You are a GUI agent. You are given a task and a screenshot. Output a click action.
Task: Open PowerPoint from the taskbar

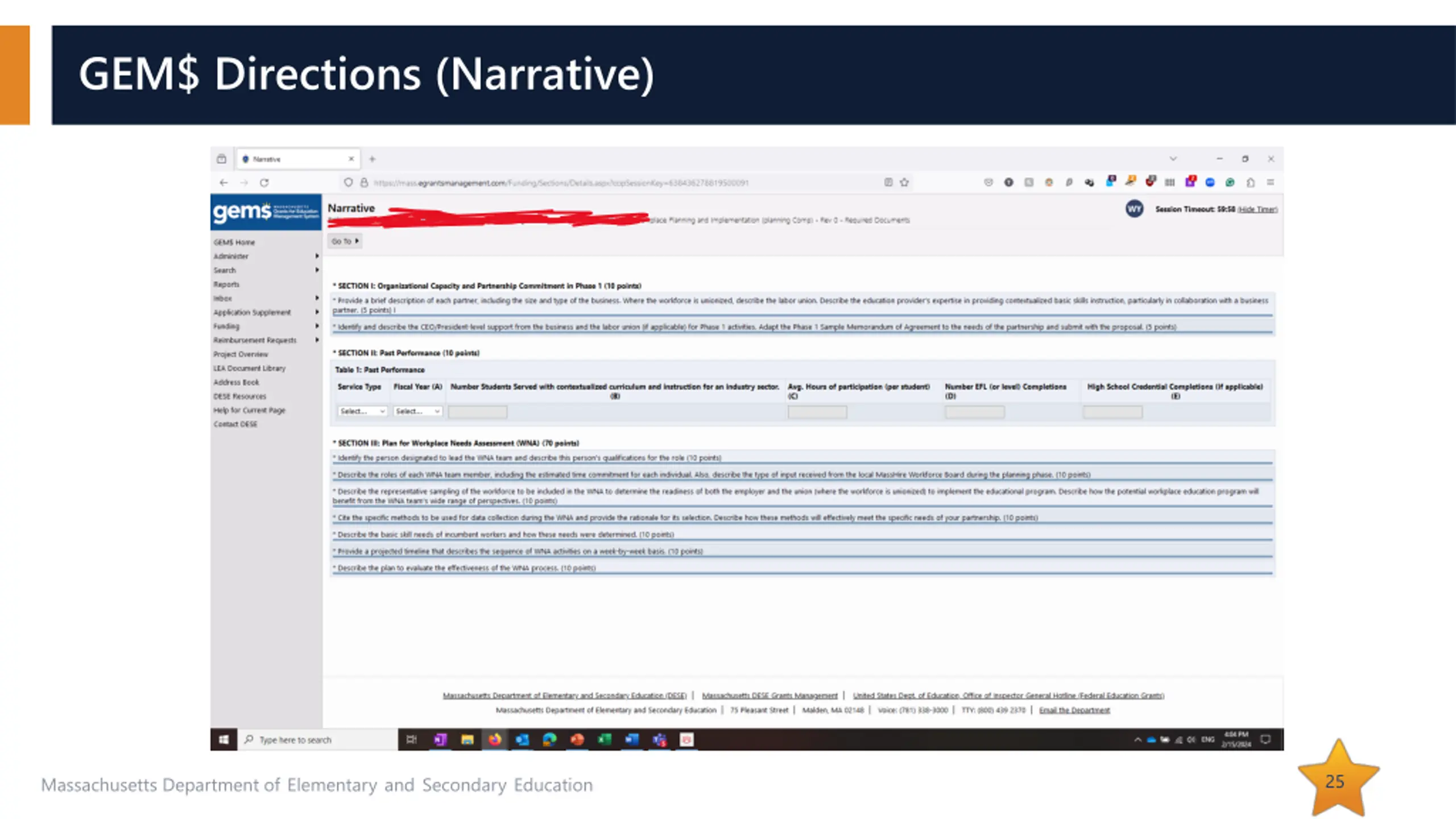pyautogui.click(x=577, y=739)
